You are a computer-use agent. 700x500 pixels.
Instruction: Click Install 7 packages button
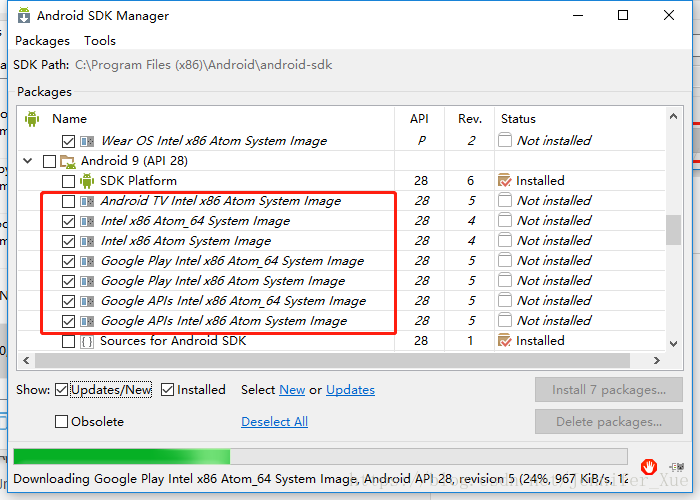(x=609, y=390)
